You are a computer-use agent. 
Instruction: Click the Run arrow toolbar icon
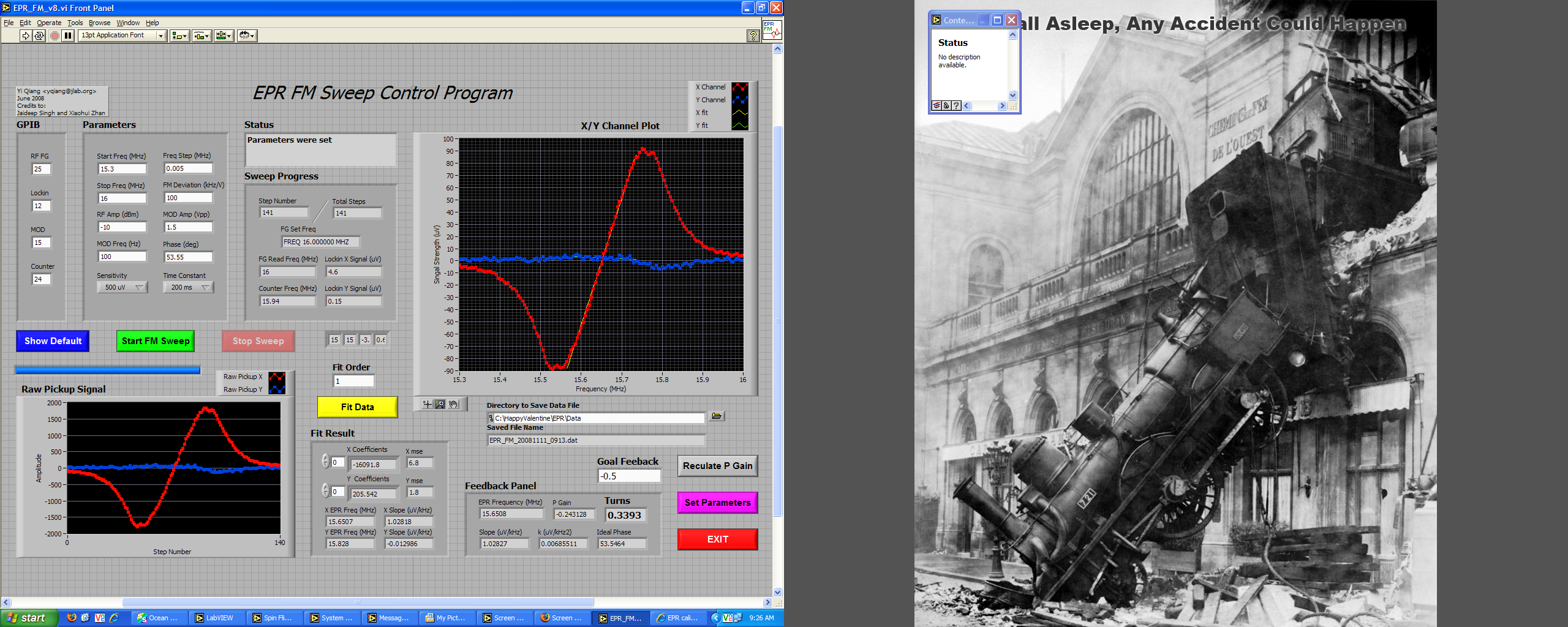[x=26, y=36]
